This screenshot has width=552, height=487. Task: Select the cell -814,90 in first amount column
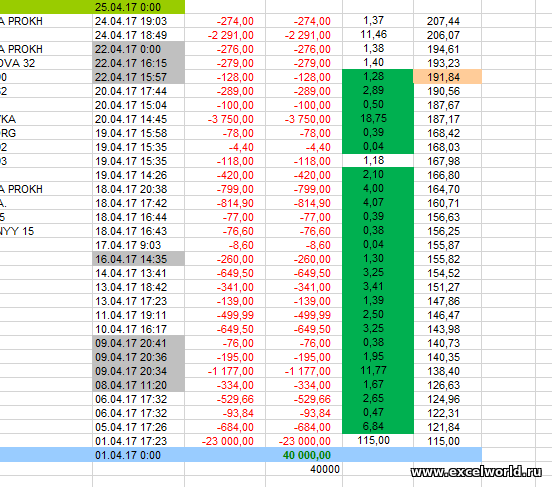pyautogui.click(x=225, y=203)
